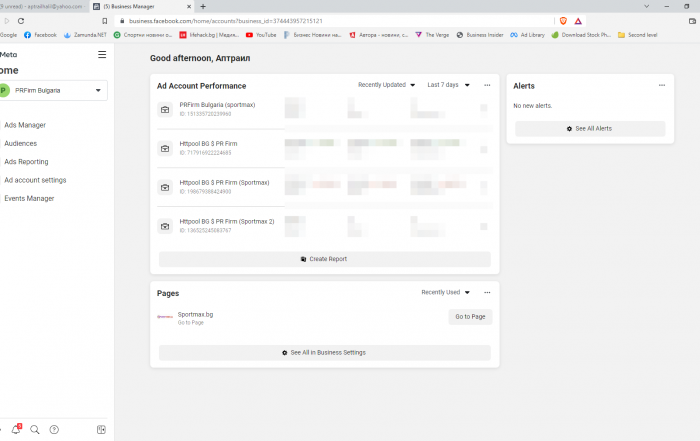Open a new browser tab with plus
This screenshot has height=441, width=700.
pyautogui.click(x=203, y=6)
